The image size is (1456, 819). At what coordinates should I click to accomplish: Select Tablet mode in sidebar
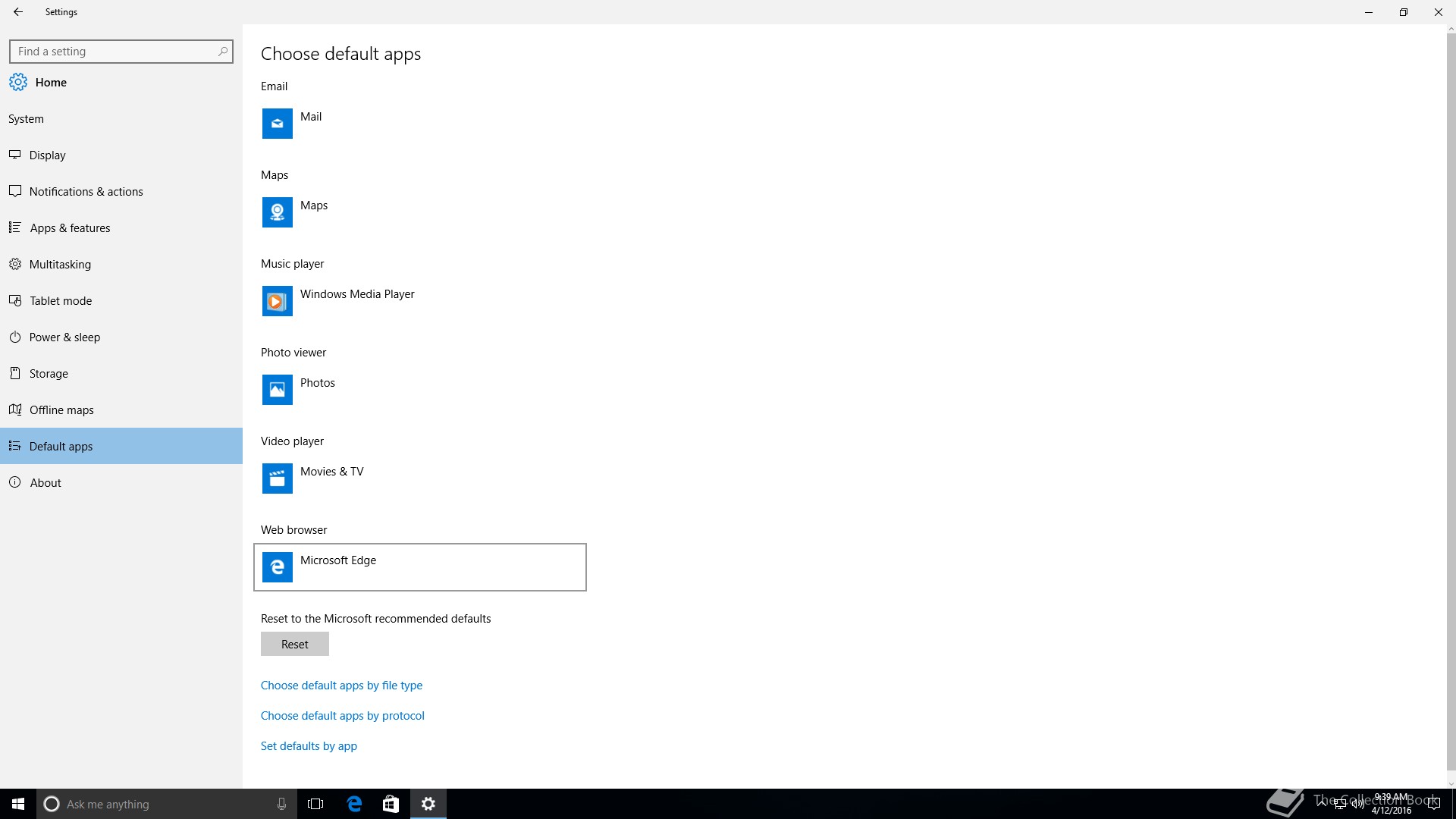[x=121, y=300]
